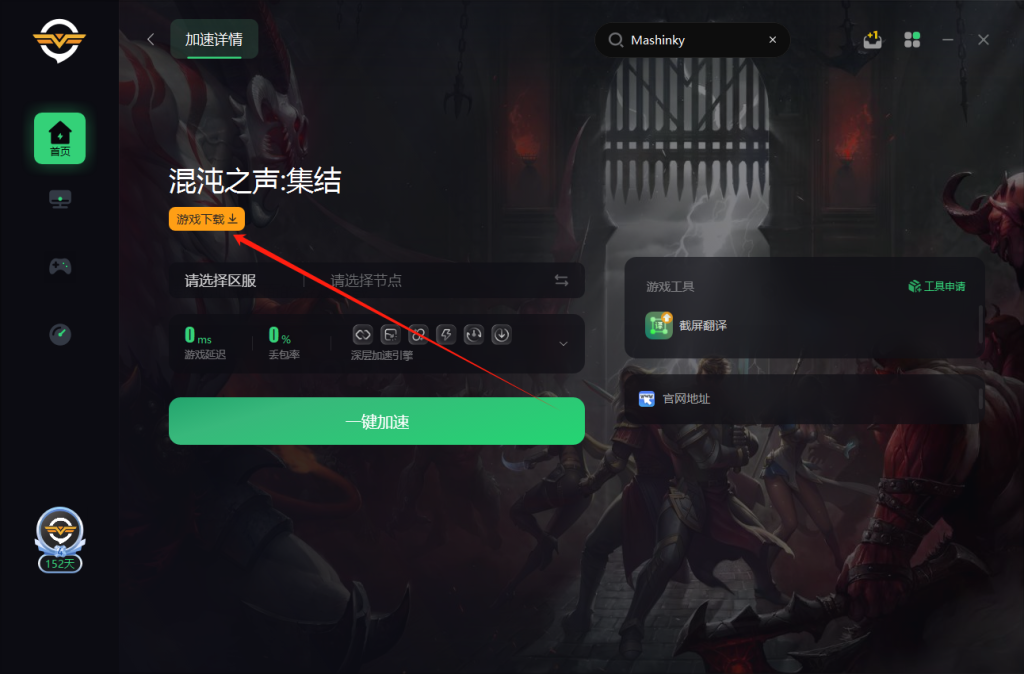Open the gamepad icon in sidebar

click(x=60, y=266)
